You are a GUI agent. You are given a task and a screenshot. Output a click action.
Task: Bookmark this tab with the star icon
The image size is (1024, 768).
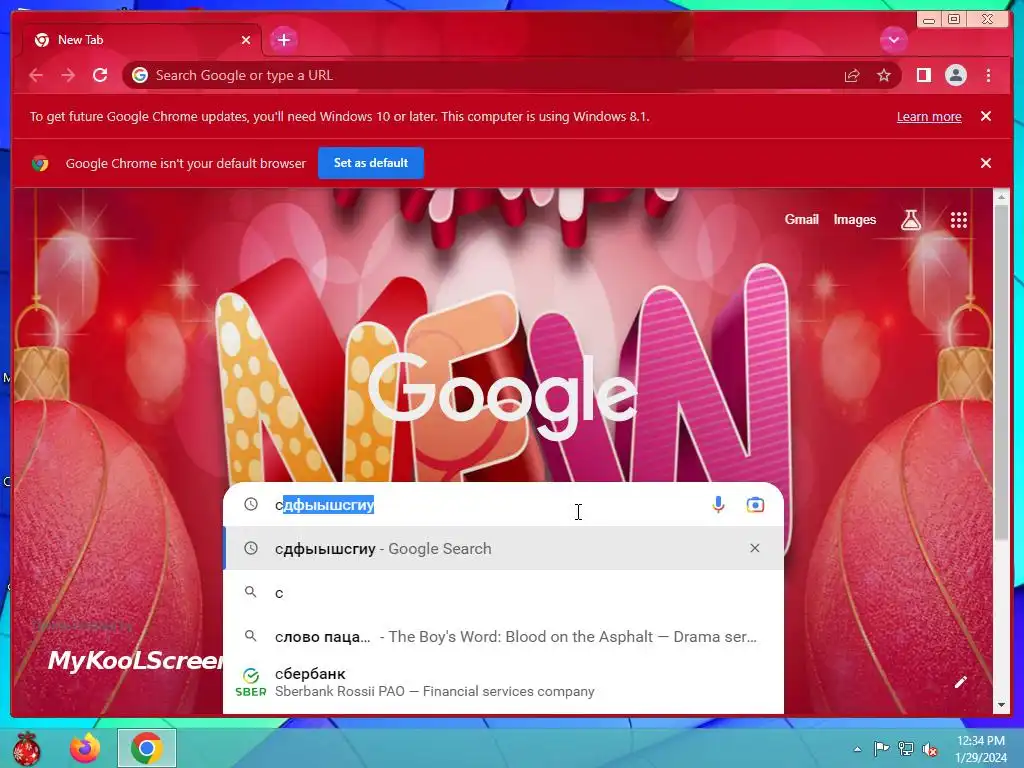tap(884, 76)
